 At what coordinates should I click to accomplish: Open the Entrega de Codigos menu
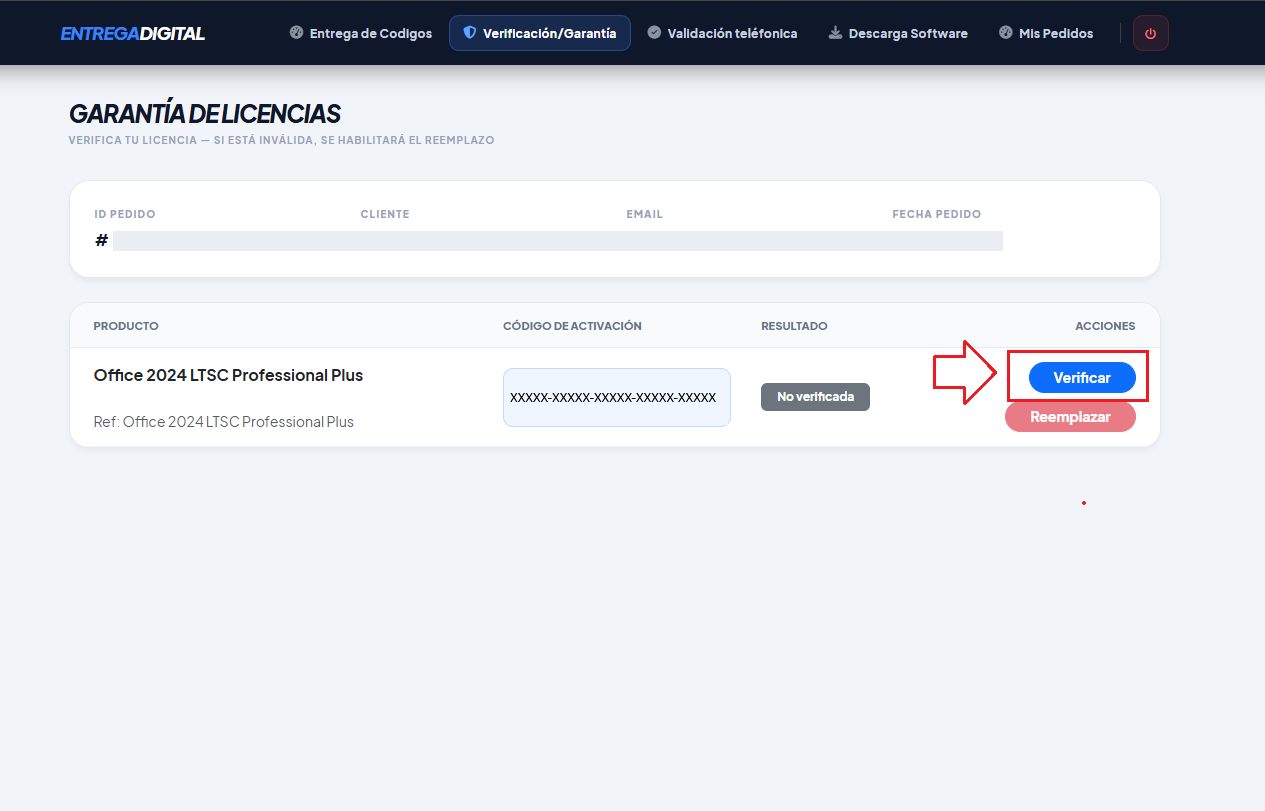pyautogui.click(x=361, y=33)
